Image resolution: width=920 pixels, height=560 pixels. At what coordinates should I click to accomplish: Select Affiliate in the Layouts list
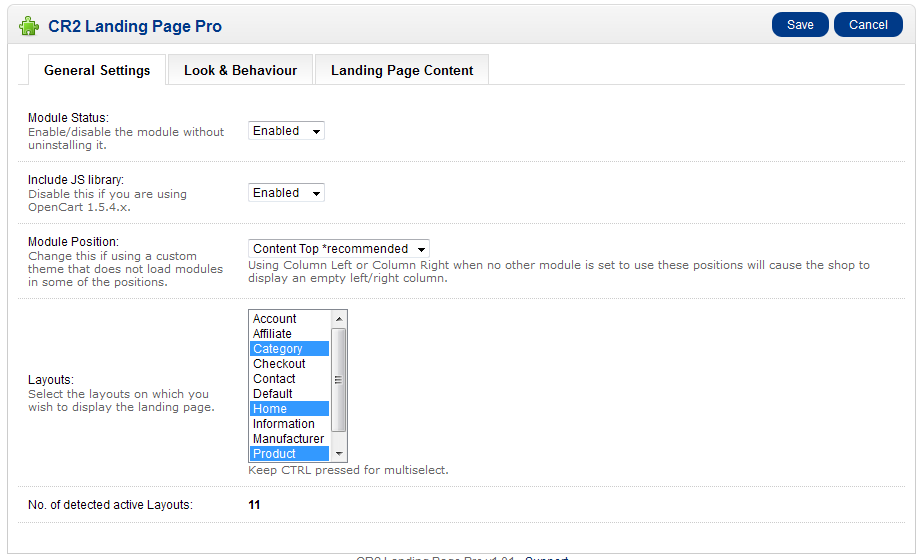click(289, 334)
